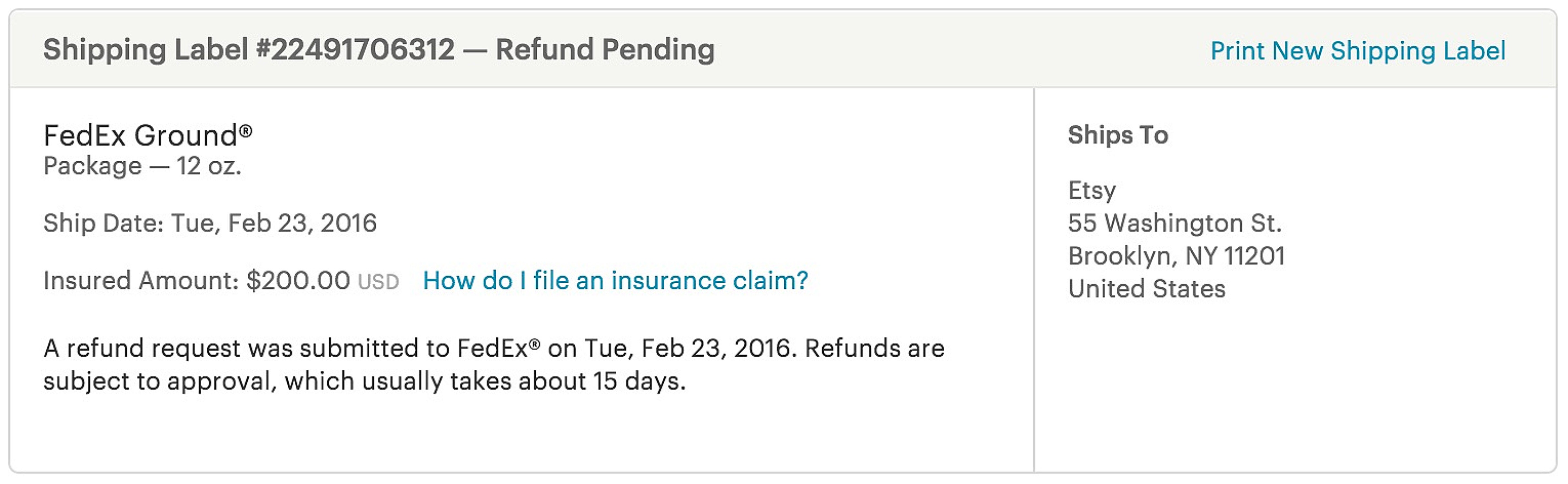1568x484 pixels.
Task: Click the Refund Pending status text
Action: 605,49
